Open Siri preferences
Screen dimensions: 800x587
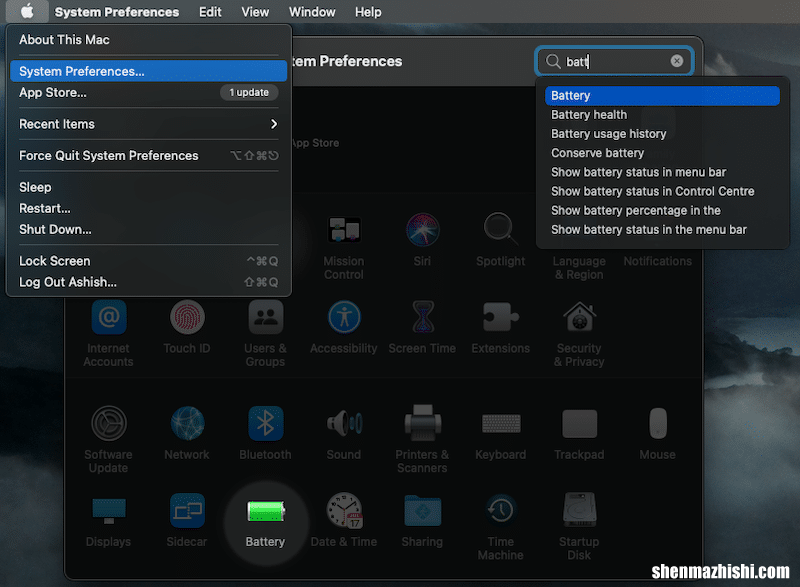422,229
